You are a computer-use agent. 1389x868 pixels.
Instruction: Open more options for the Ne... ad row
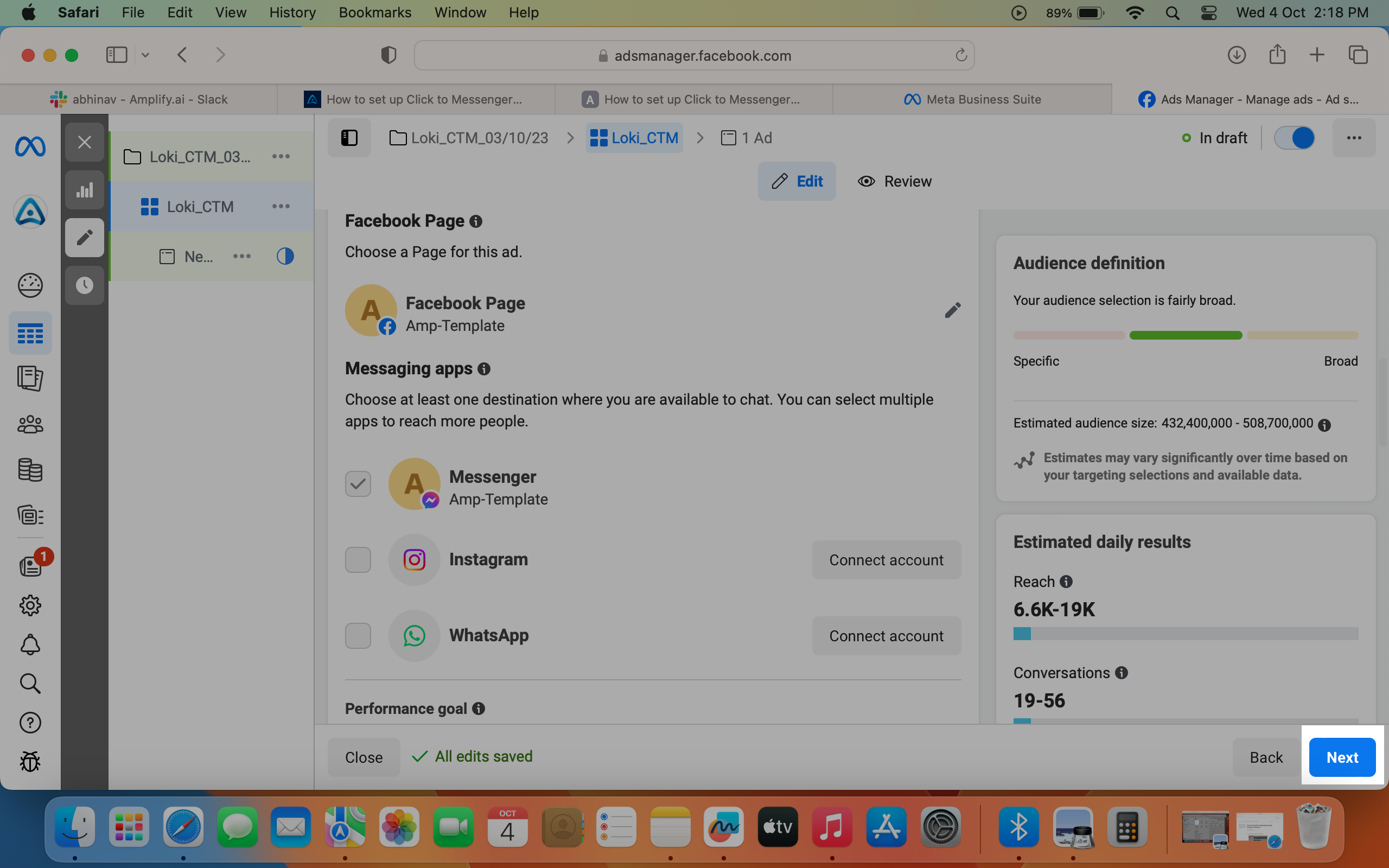241,256
